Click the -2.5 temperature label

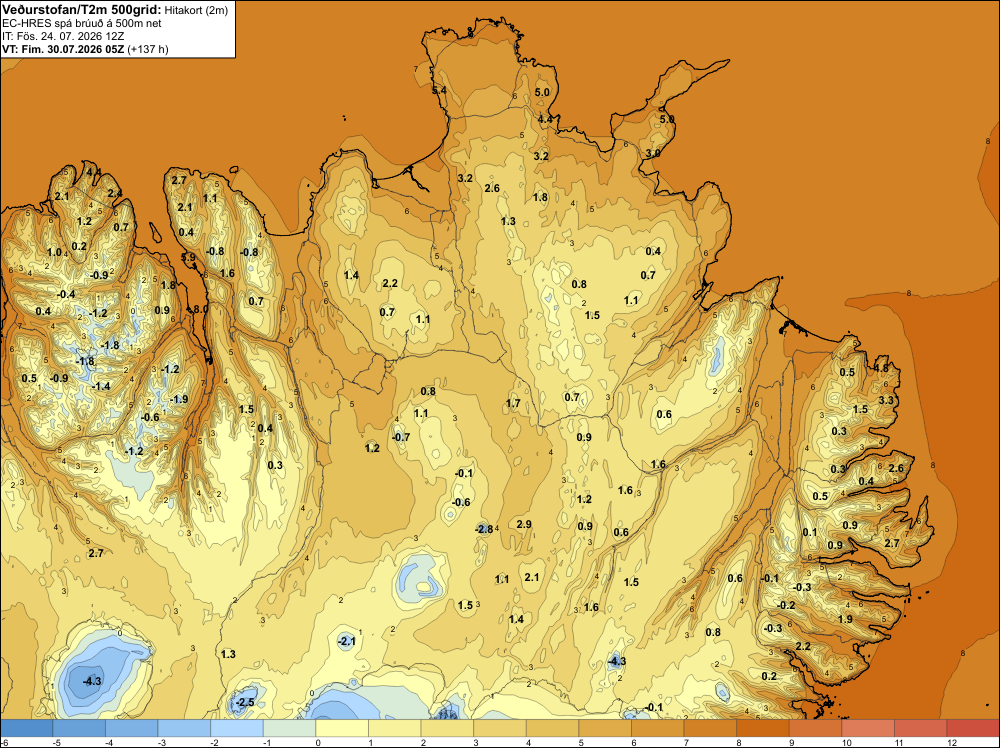tap(245, 702)
